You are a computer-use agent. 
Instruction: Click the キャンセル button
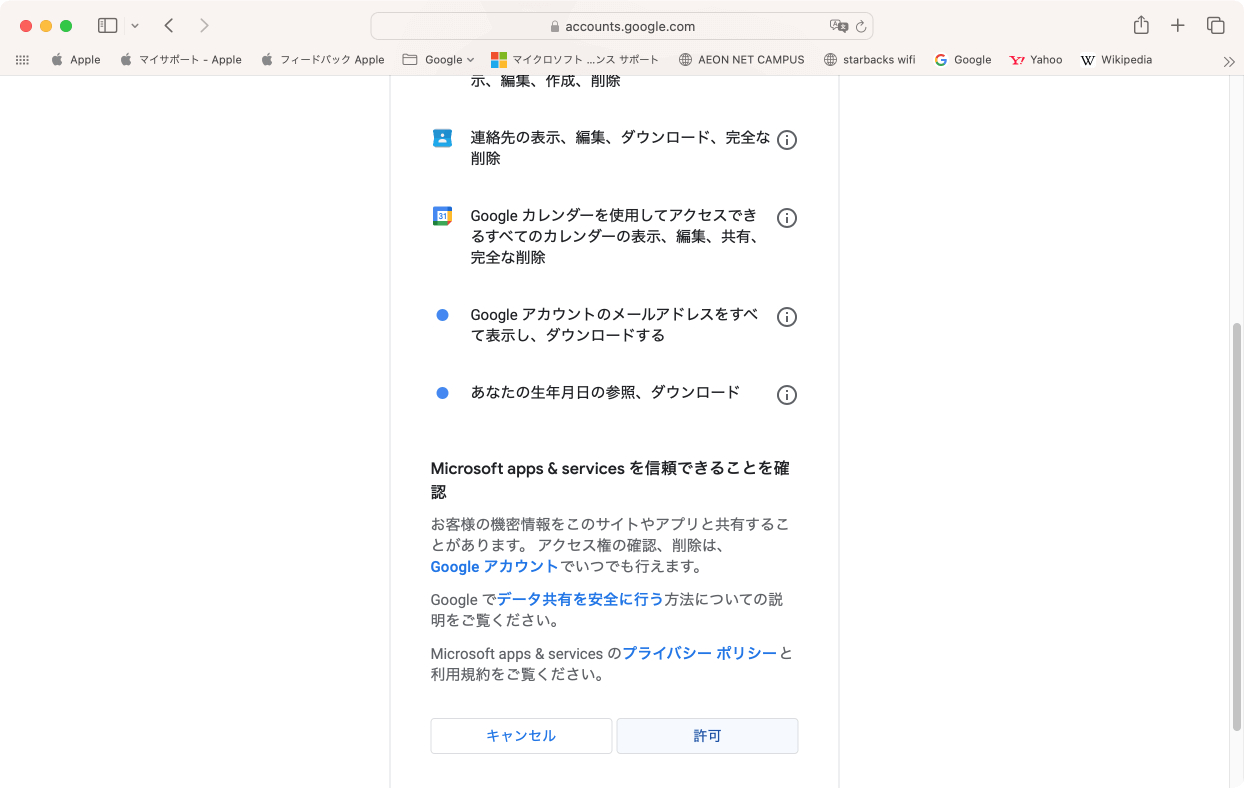click(x=521, y=736)
